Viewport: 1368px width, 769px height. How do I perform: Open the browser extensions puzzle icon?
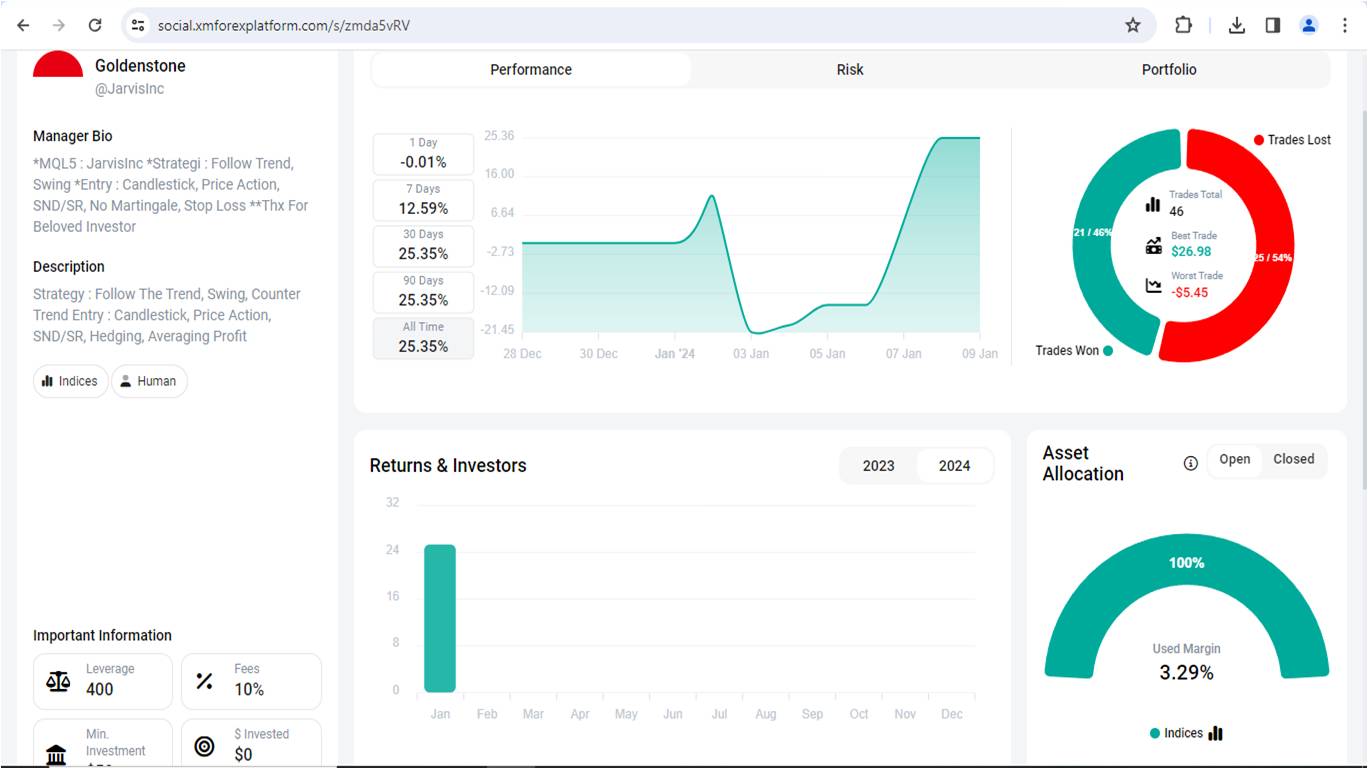pos(1183,25)
